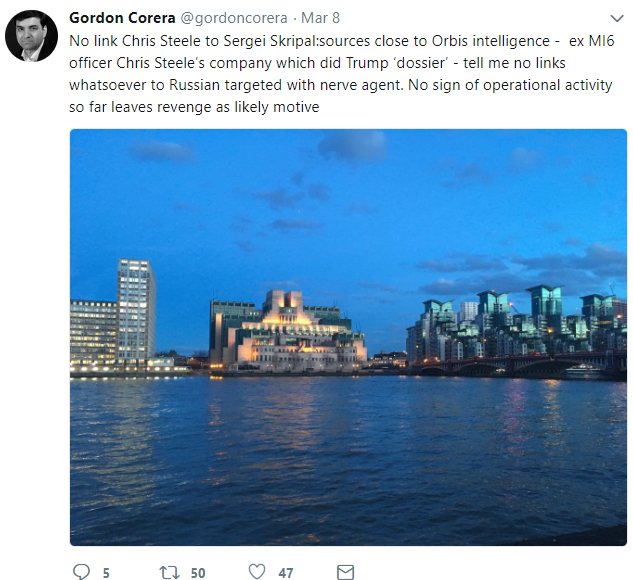633x580 pixels.
Task: Open the tweet by clicking its text
Action: click(x=342, y=74)
